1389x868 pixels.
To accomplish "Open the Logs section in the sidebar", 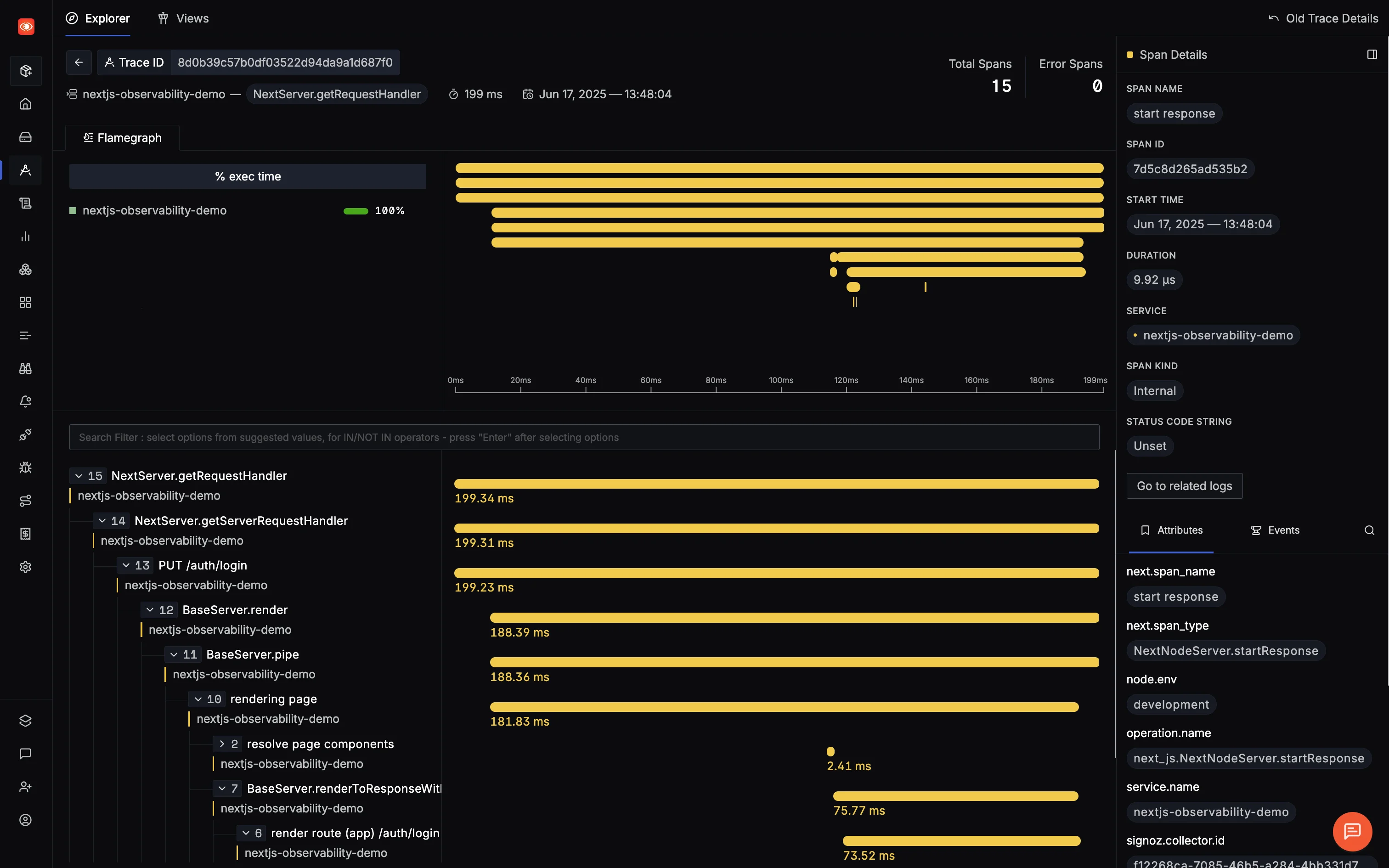I will [25, 203].
